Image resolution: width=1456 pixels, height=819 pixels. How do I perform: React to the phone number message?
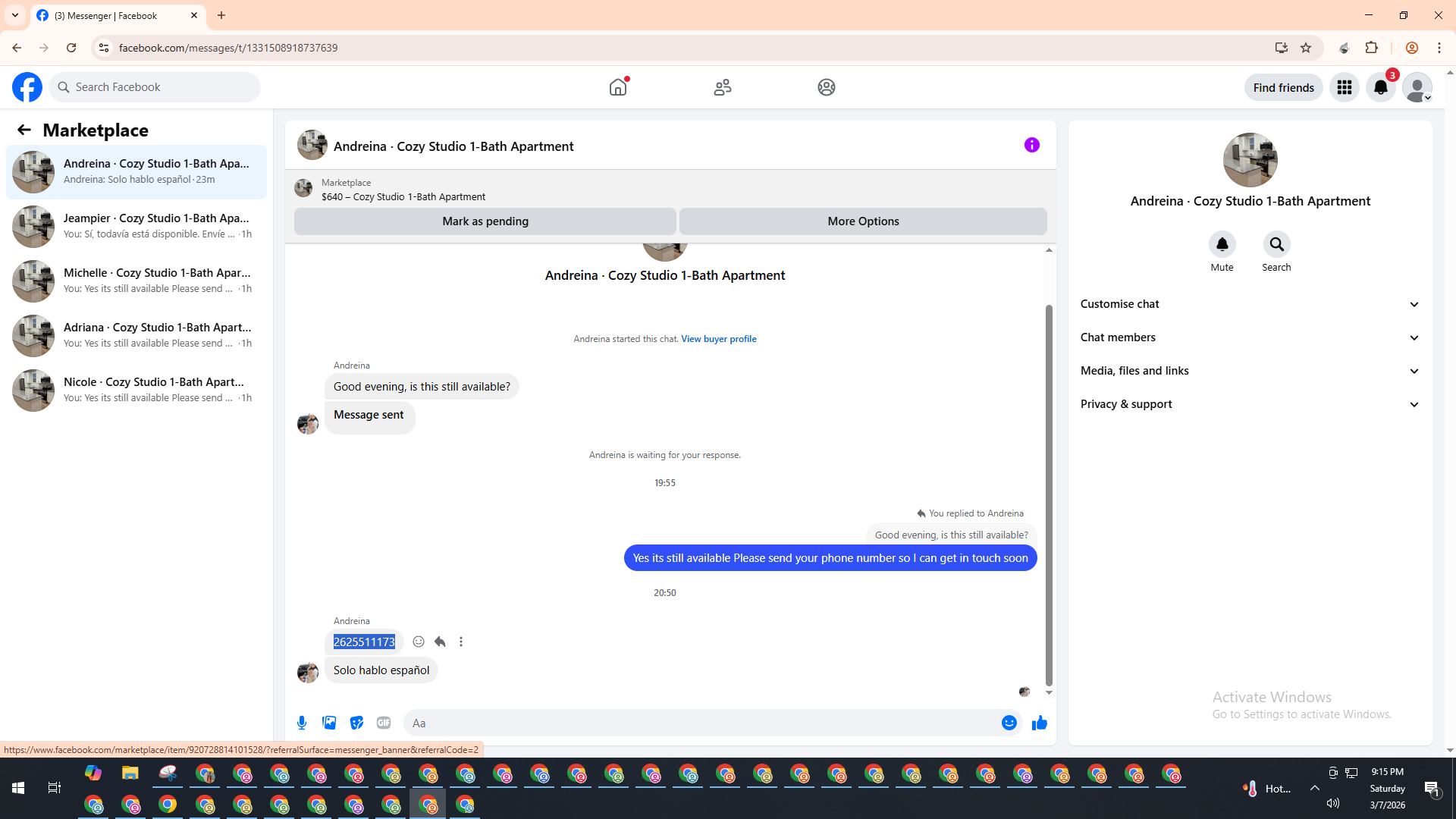click(x=419, y=642)
